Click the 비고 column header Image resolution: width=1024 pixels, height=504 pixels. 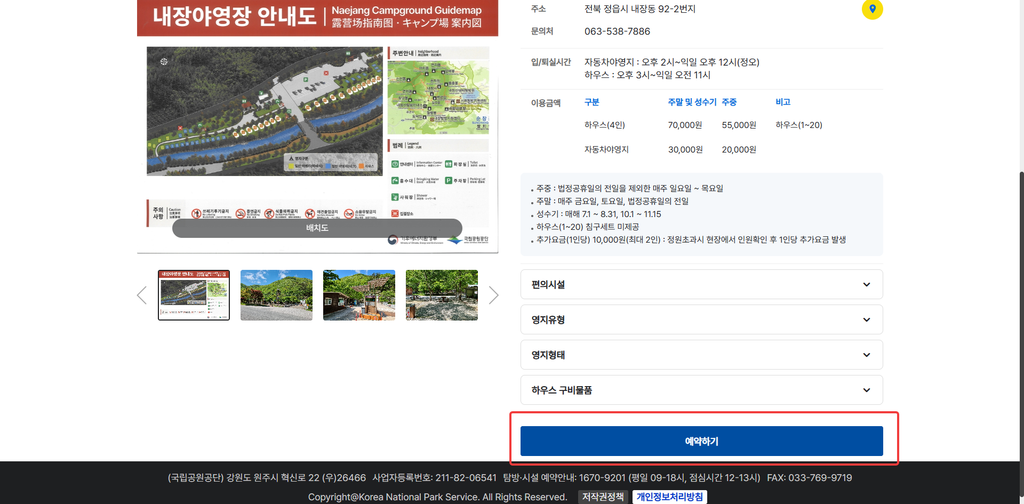point(783,102)
